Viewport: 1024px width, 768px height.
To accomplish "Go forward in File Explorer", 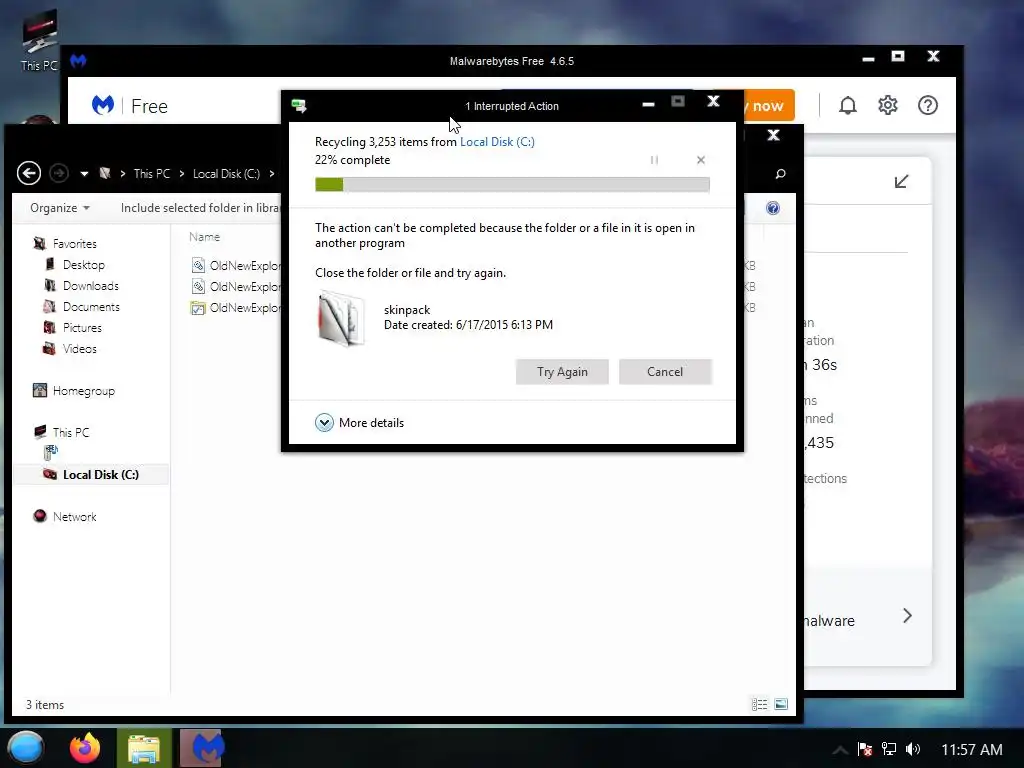I will [x=59, y=173].
